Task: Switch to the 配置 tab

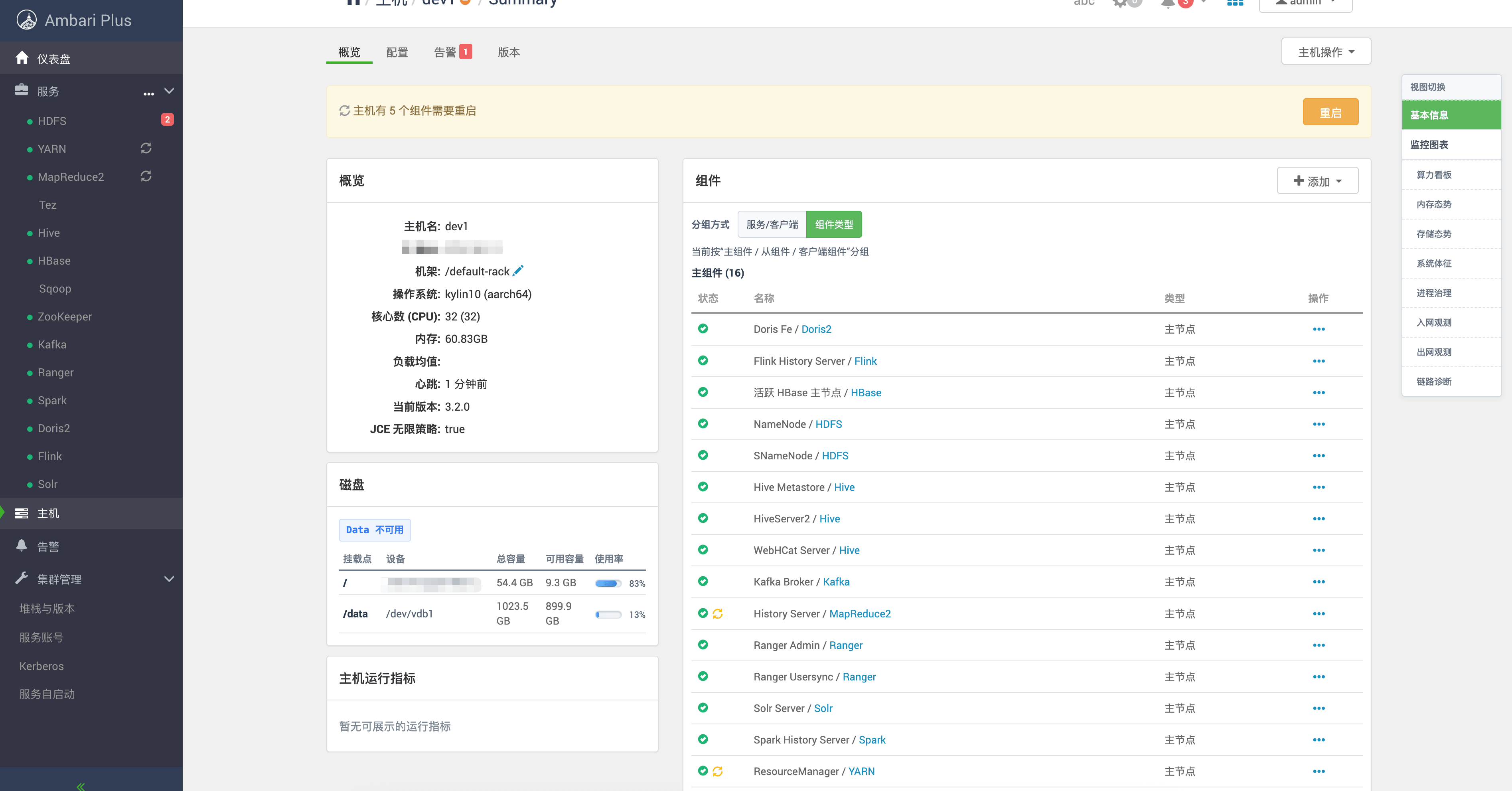Action: (x=397, y=52)
